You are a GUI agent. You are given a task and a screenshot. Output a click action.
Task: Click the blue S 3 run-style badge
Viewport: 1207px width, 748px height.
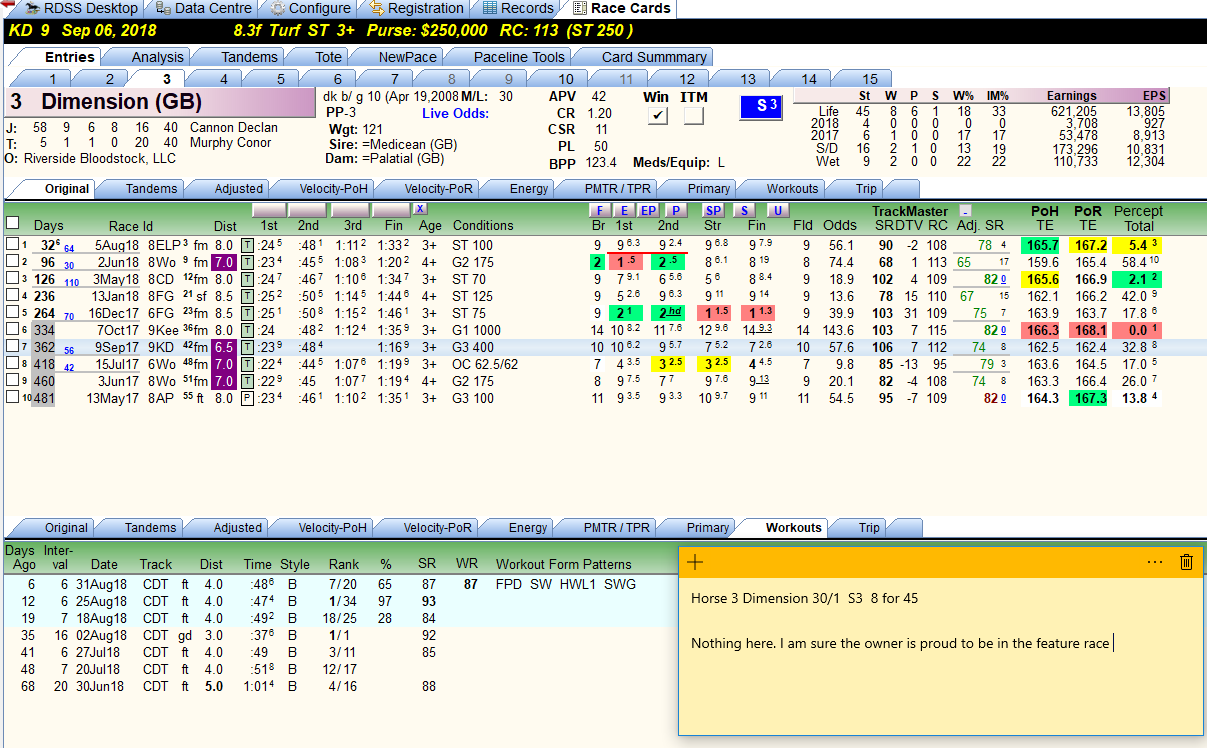pos(761,106)
